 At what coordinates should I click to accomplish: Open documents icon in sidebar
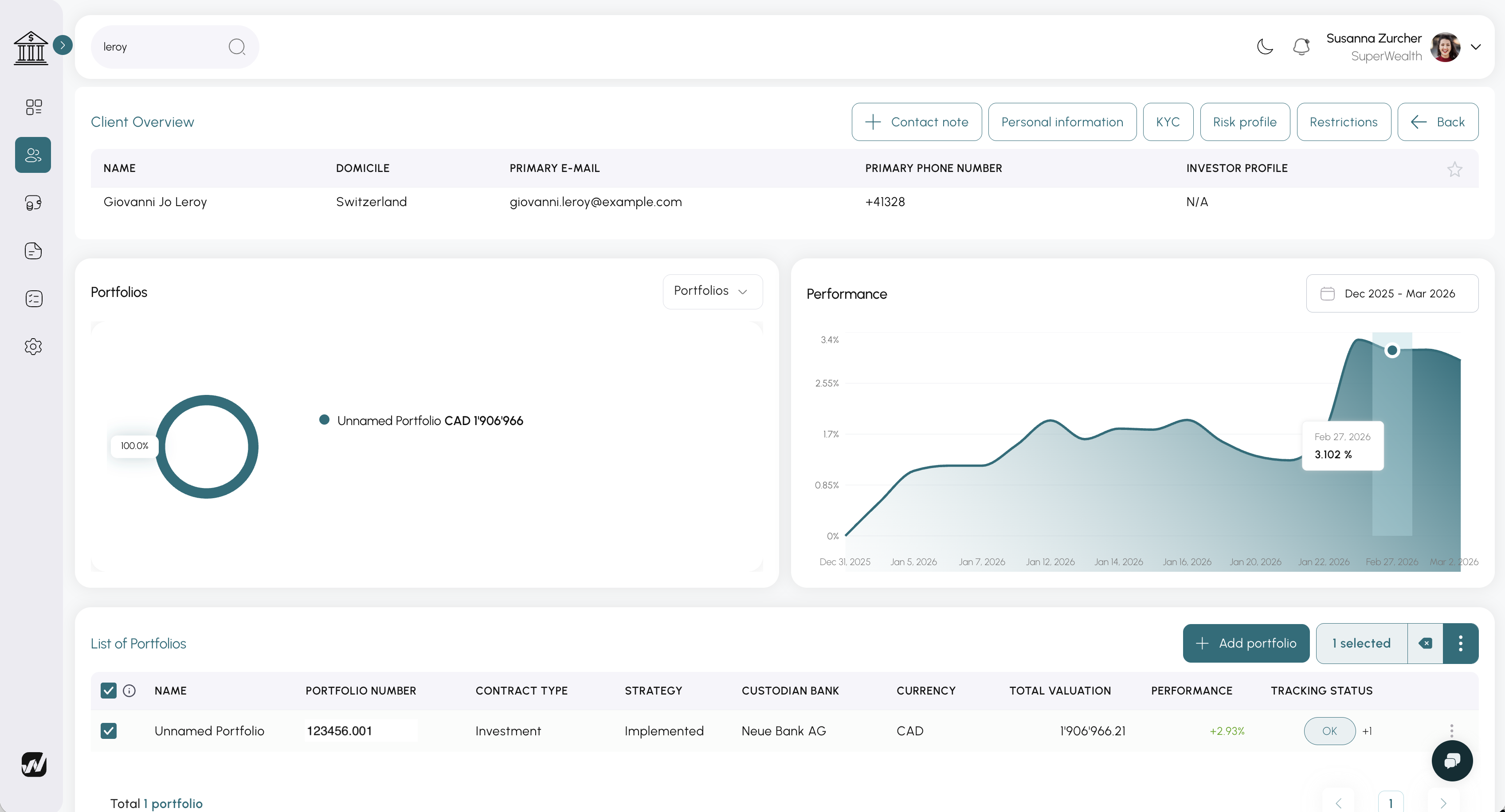(x=33, y=250)
